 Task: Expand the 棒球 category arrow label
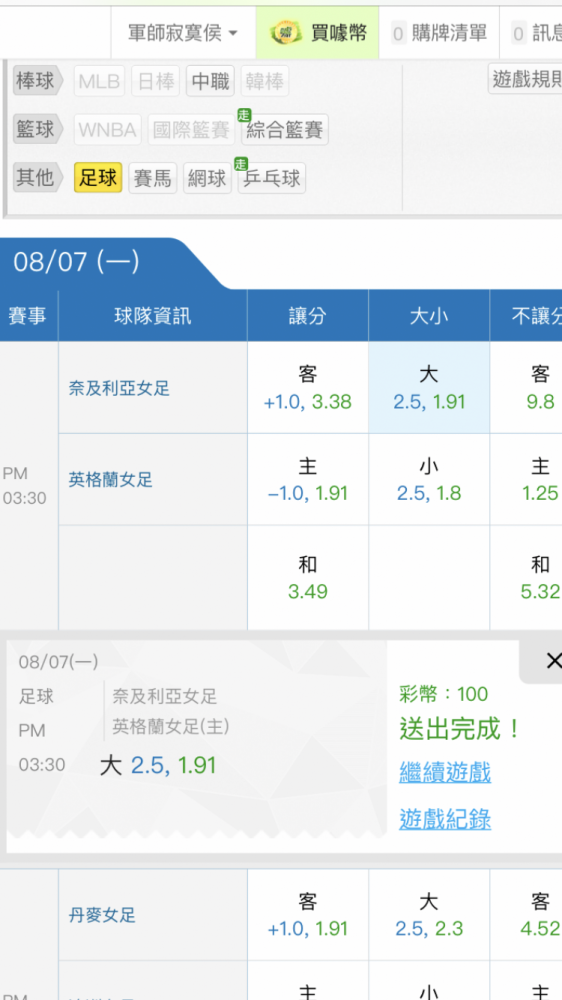[x=38, y=82]
